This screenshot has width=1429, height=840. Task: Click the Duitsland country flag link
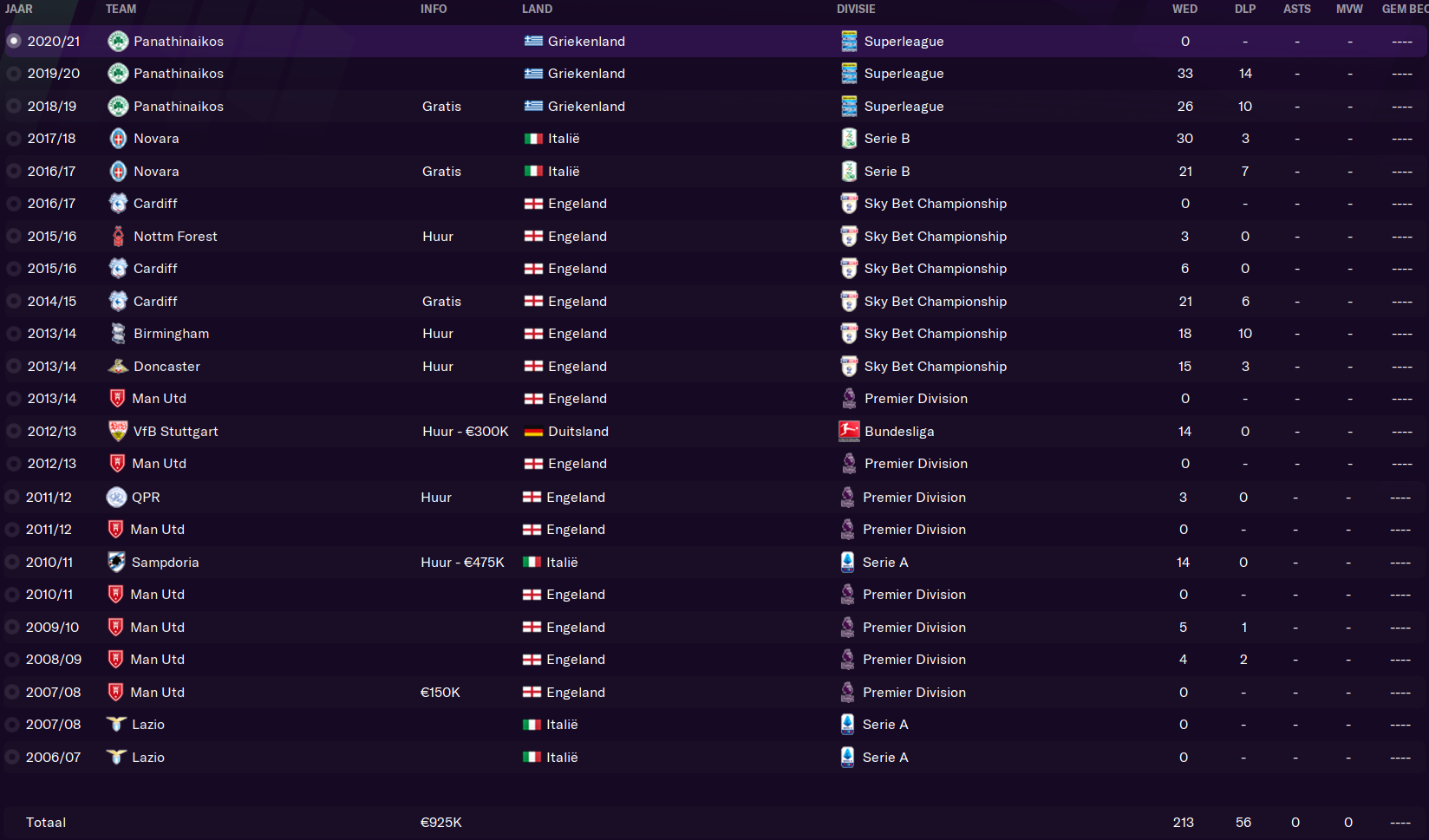533,432
